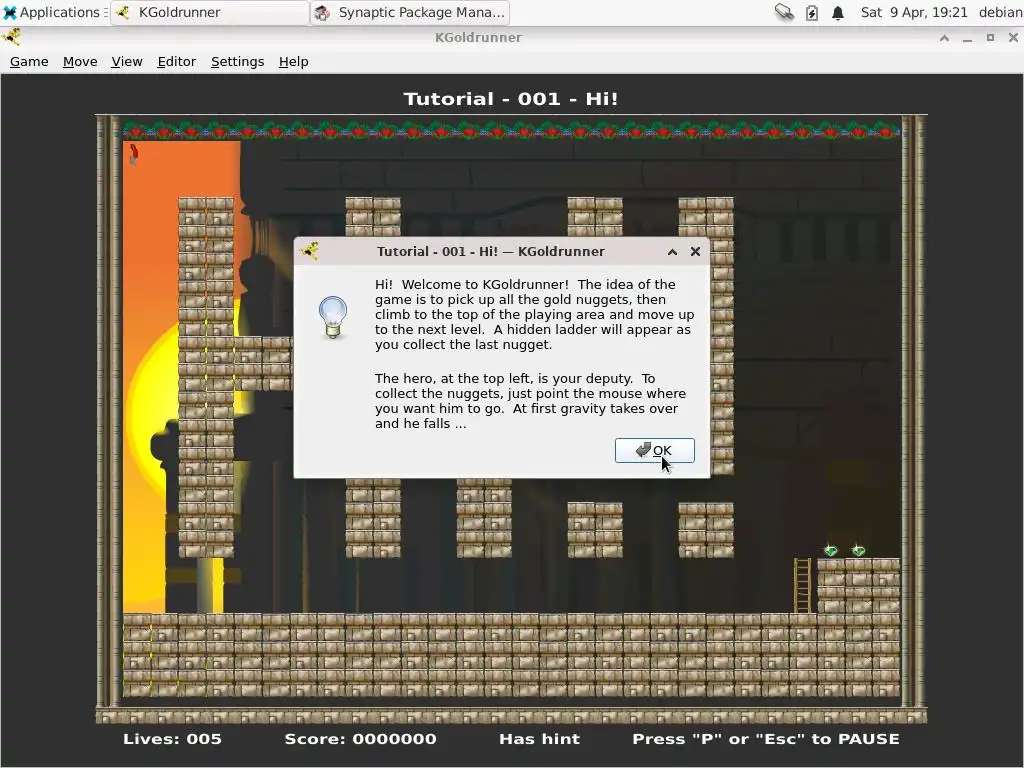
Task: Open the View menu
Action: coord(127,61)
